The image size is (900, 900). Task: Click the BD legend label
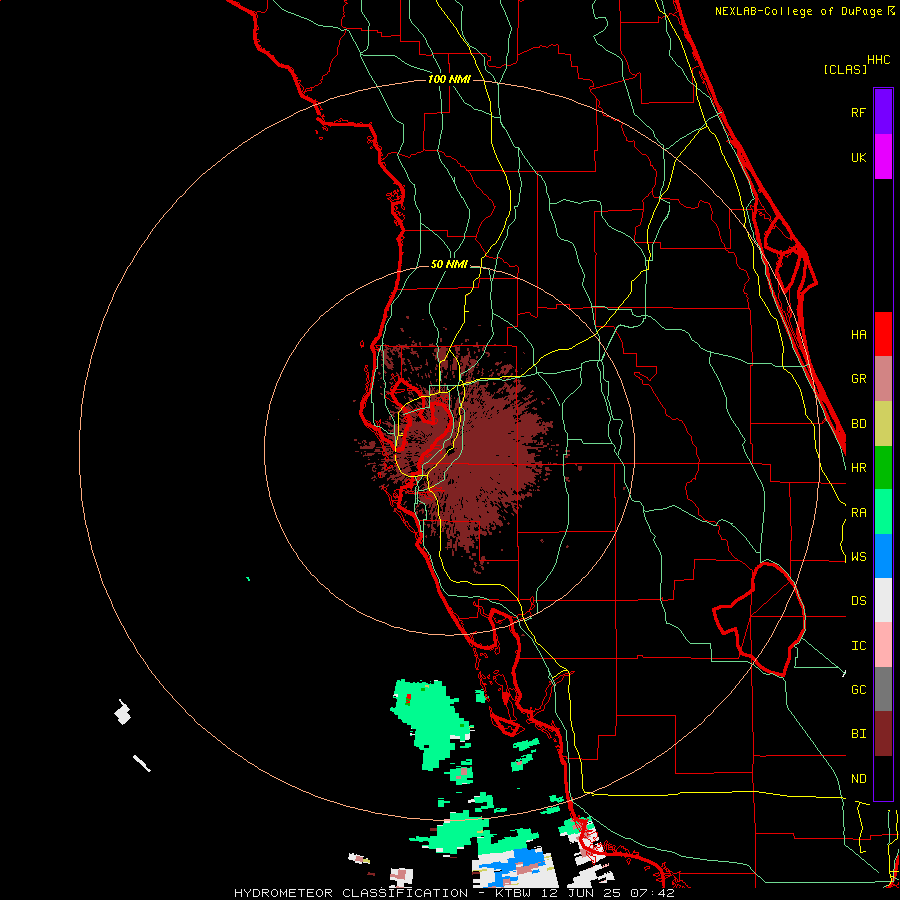858,424
